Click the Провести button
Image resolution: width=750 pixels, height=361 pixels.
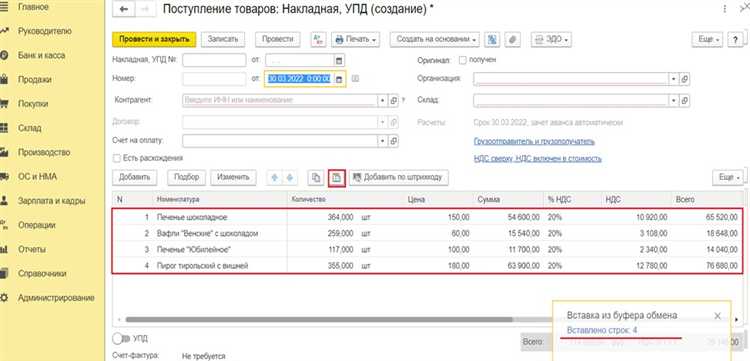click(x=277, y=40)
